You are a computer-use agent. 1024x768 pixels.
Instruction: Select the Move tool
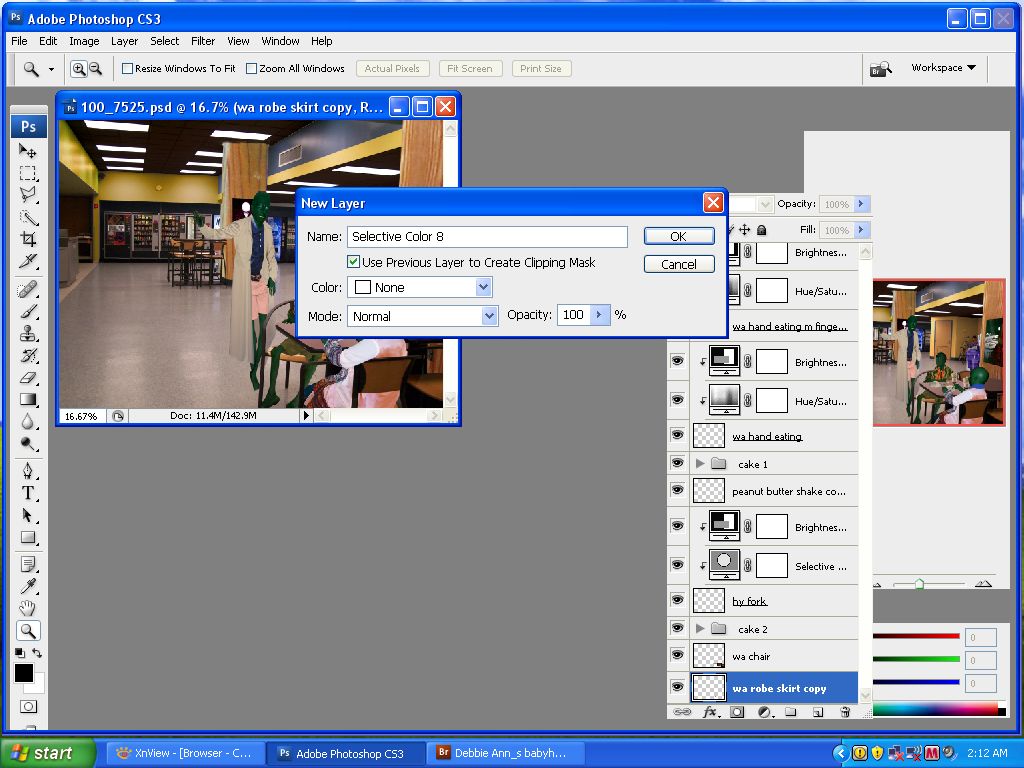point(29,149)
